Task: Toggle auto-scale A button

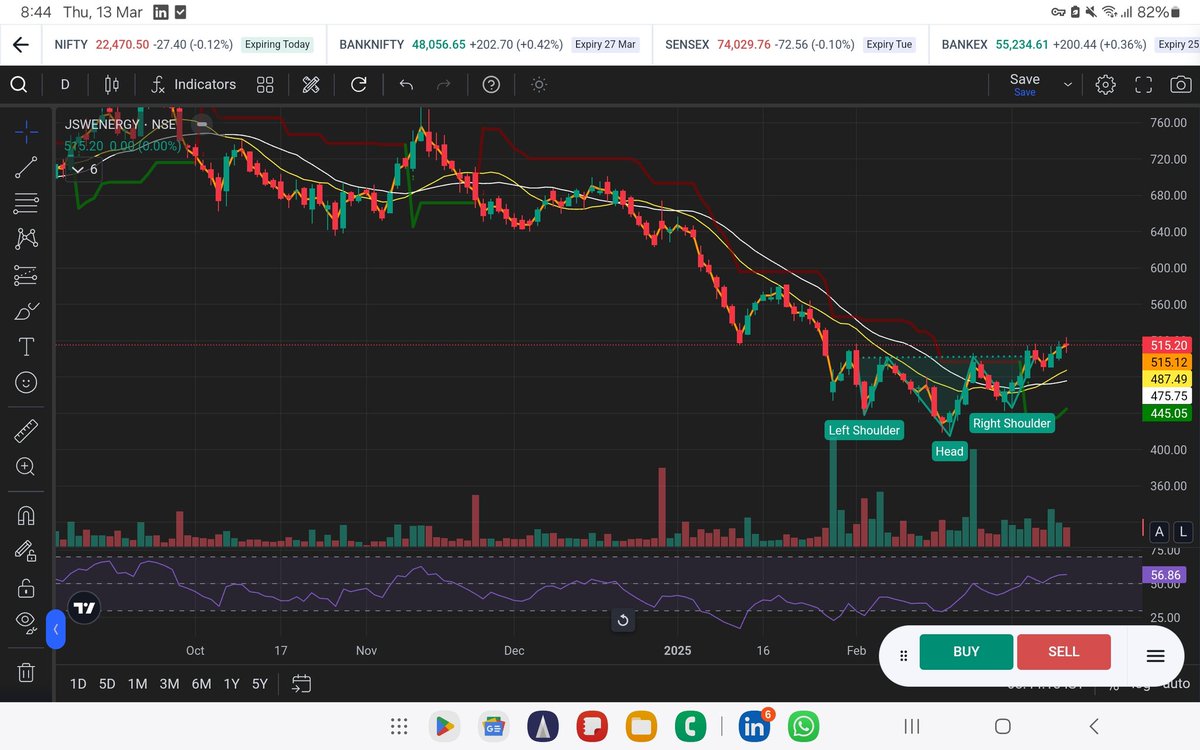Action: pyautogui.click(x=1159, y=532)
